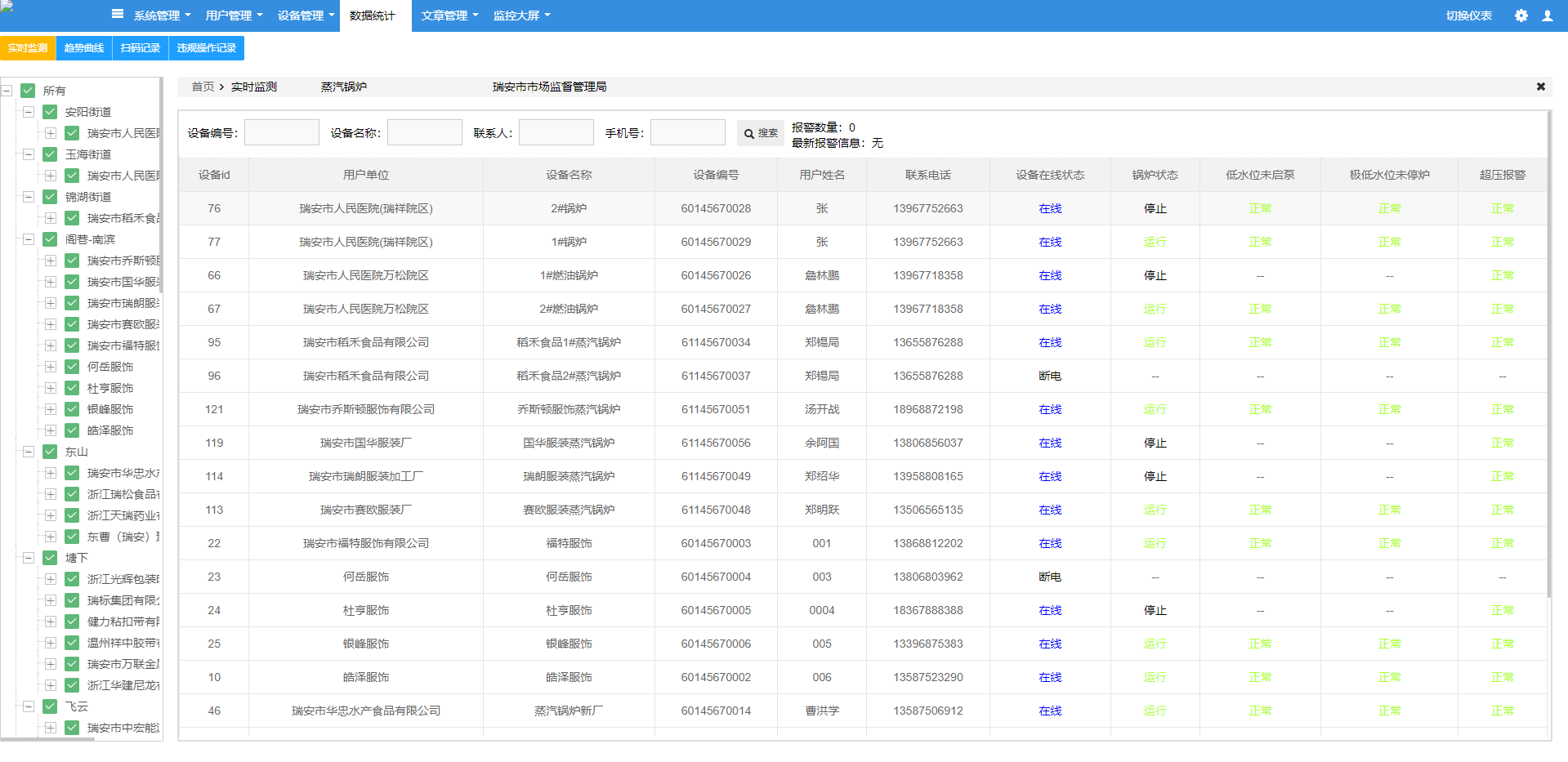This screenshot has width=1568, height=762.
Task: Toggle the 安阳街道 checkbox
Action: point(50,112)
